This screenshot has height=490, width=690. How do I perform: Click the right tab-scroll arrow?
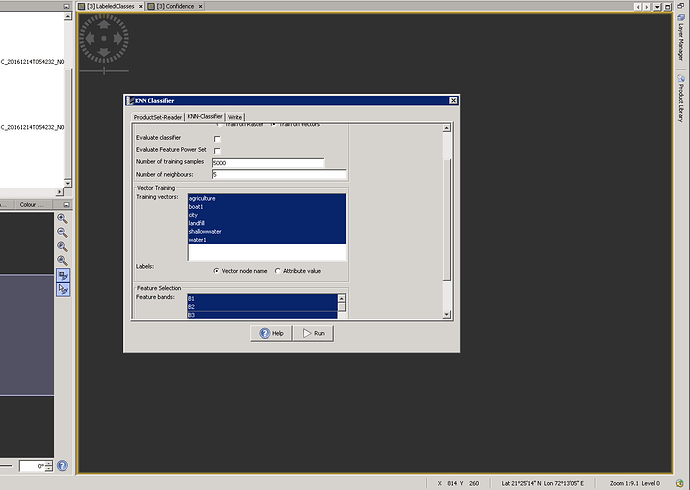point(646,7)
